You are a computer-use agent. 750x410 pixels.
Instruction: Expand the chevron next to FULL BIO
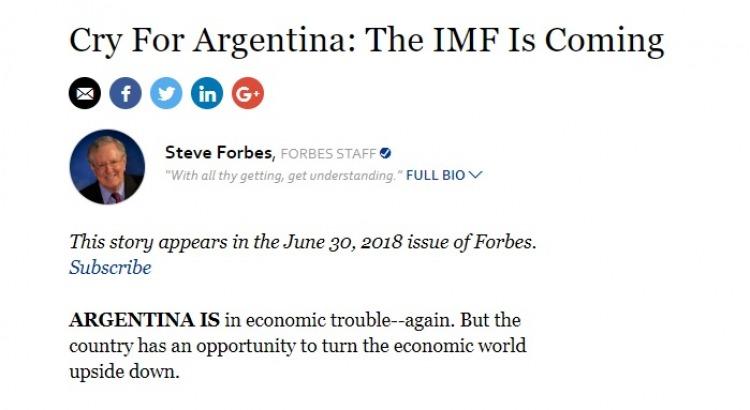coord(475,175)
